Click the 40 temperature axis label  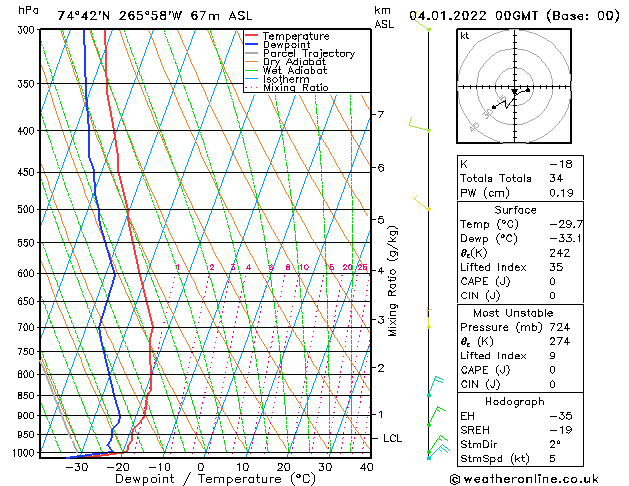[x=366, y=467]
